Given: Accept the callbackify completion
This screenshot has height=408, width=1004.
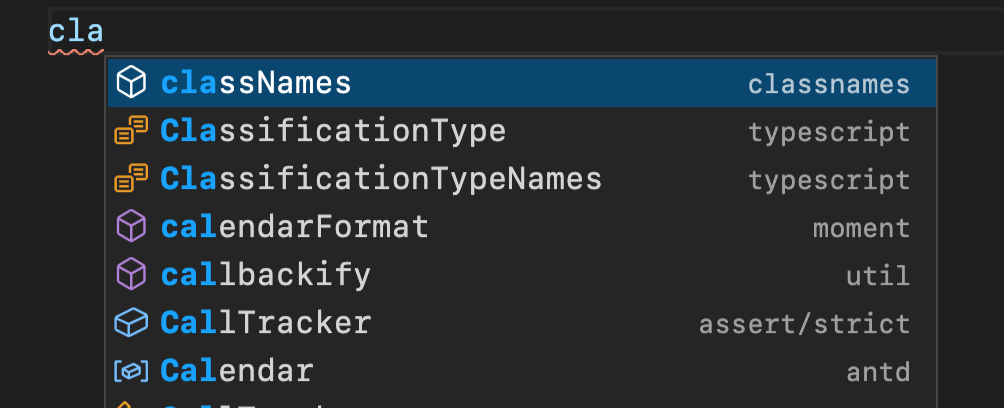Looking at the screenshot, I should [x=265, y=275].
